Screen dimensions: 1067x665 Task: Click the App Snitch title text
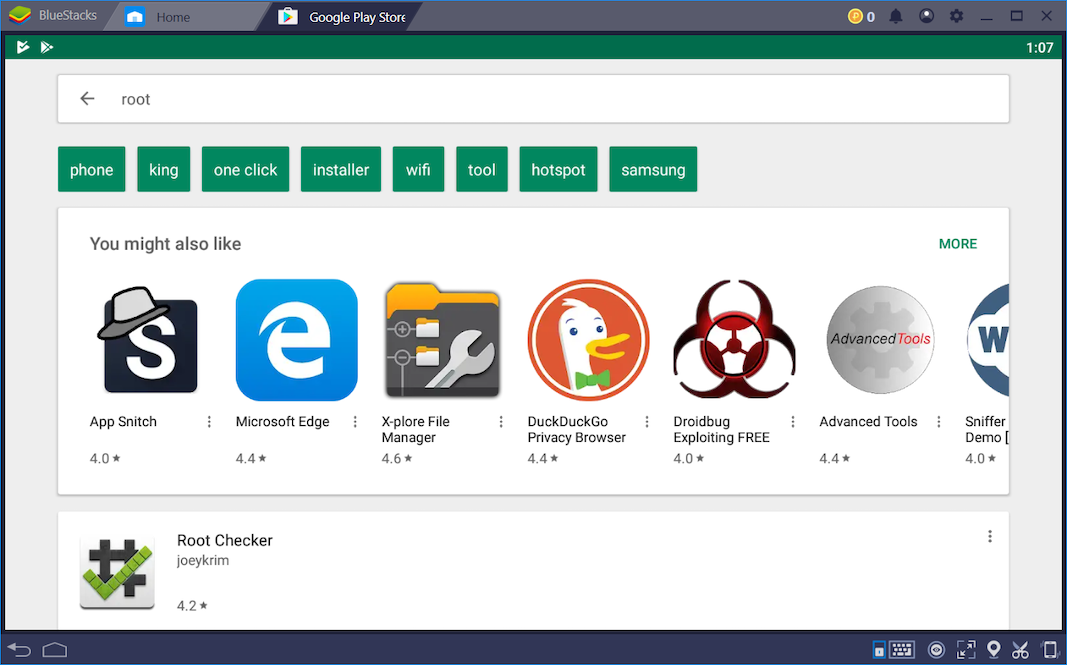tap(123, 422)
